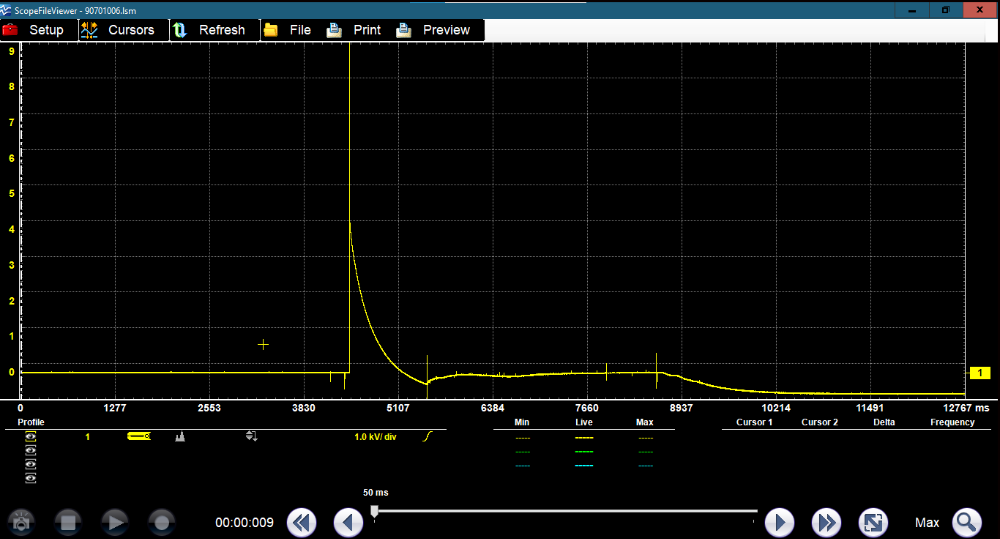
Task: Open the 1.0 kV/div scale setting
Action: [x=375, y=437]
